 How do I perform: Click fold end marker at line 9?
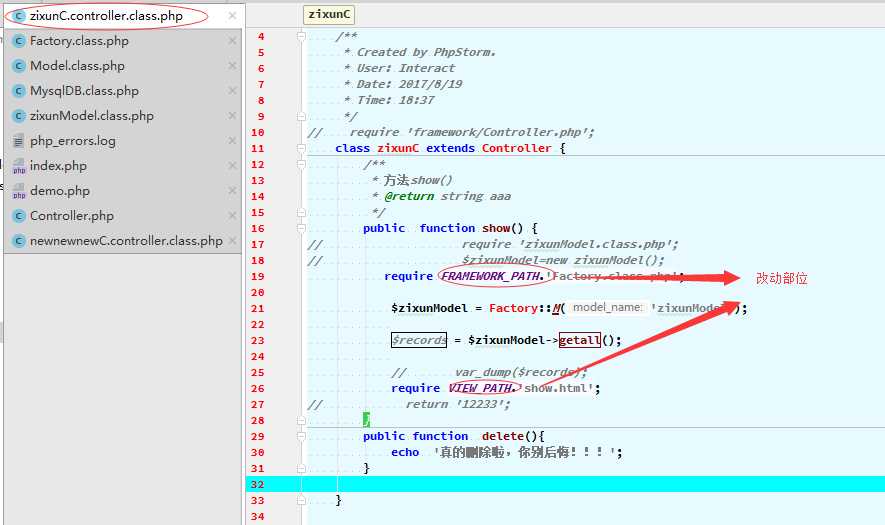click(301, 116)
